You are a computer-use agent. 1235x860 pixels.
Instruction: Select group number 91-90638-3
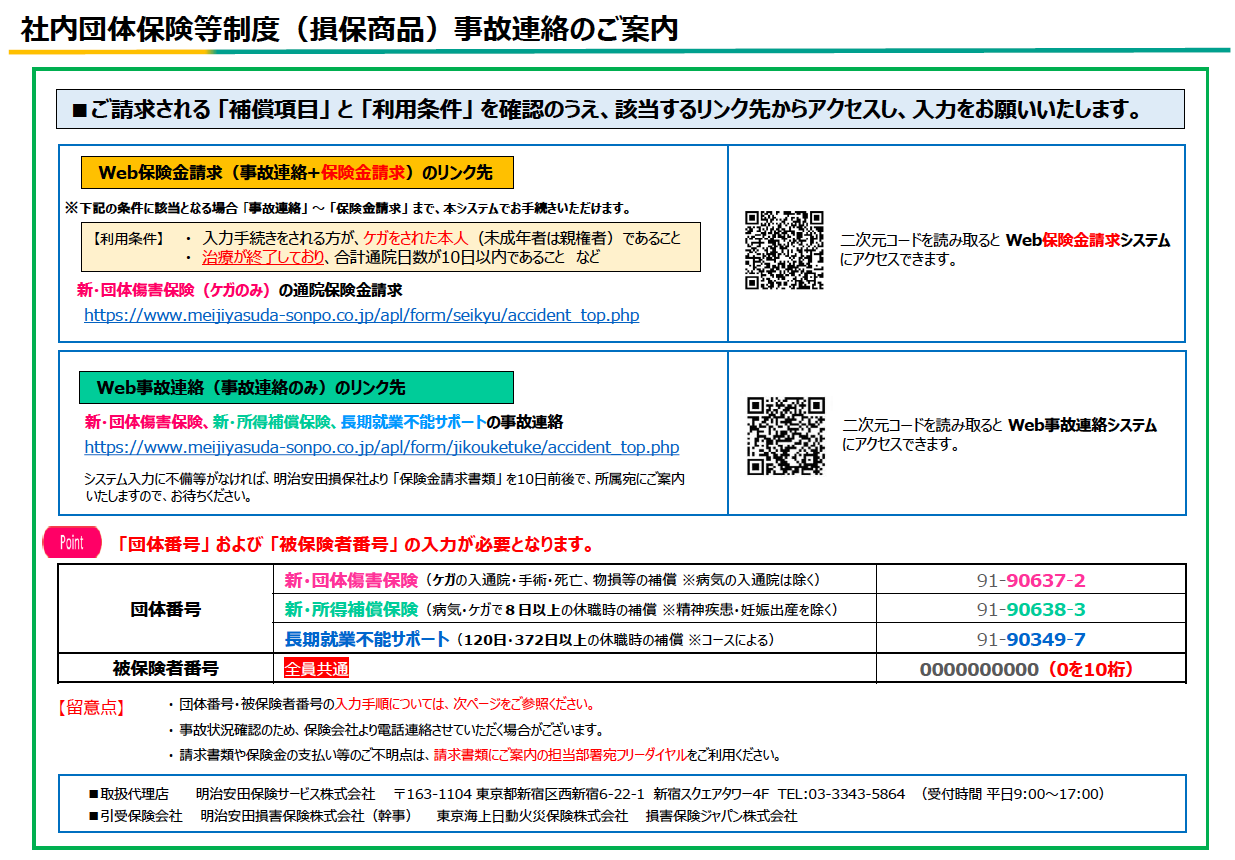pyautogui.click(x=1031, y=609)
